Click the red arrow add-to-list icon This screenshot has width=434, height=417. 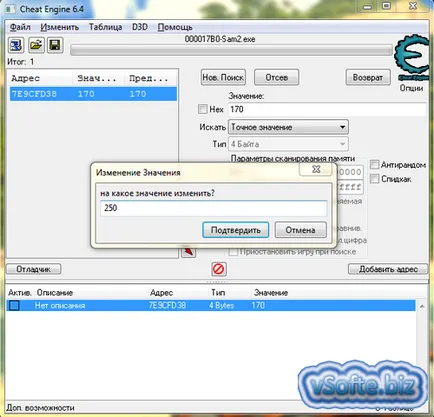pos(188,251)
